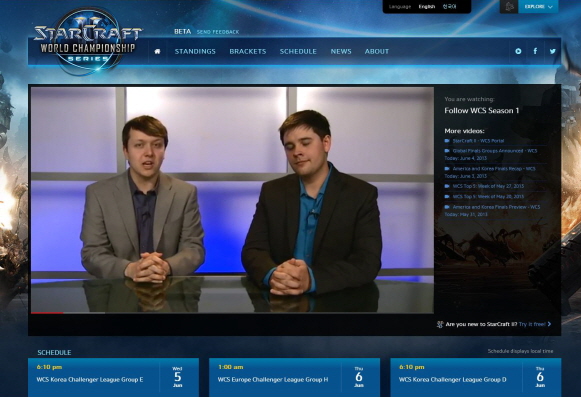Screen dimensions: 581x397
Task: Click the Wed 5 Jun date block
Action: (x=177, y=377)
